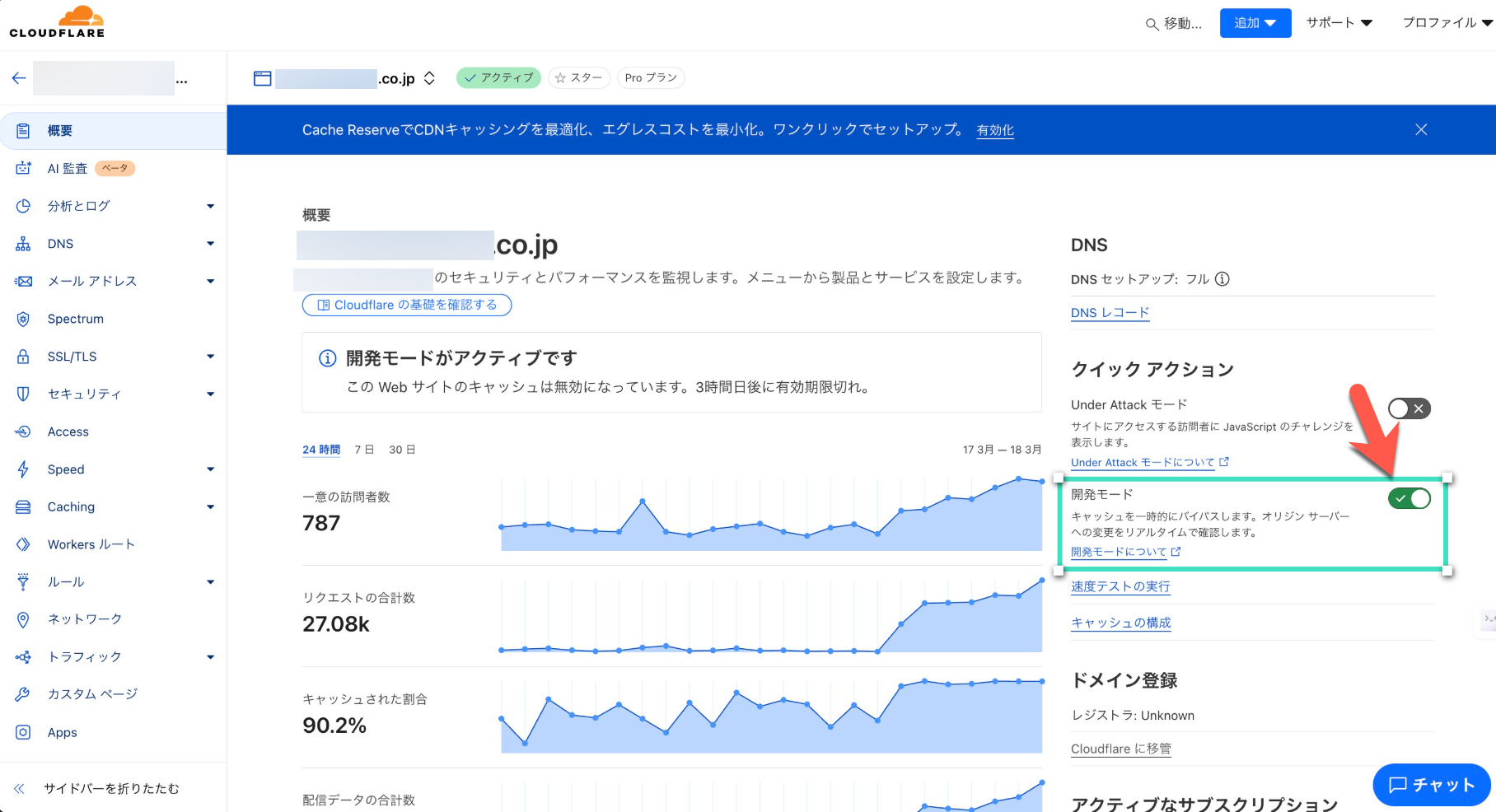Image resolution: width=1496 pixels, height=812 pixels.
Task: Expand the メール アドレス section arrow
Action: [x=210, y=281]
